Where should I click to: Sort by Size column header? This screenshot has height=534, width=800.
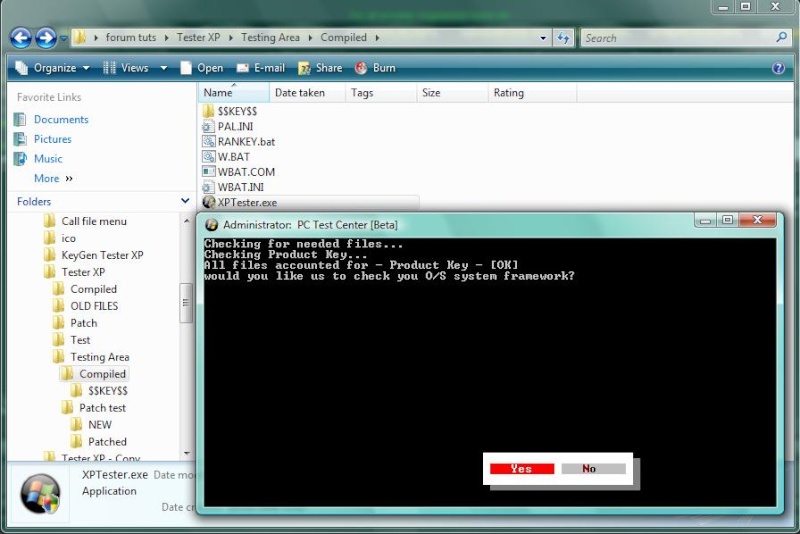[452, 92]
